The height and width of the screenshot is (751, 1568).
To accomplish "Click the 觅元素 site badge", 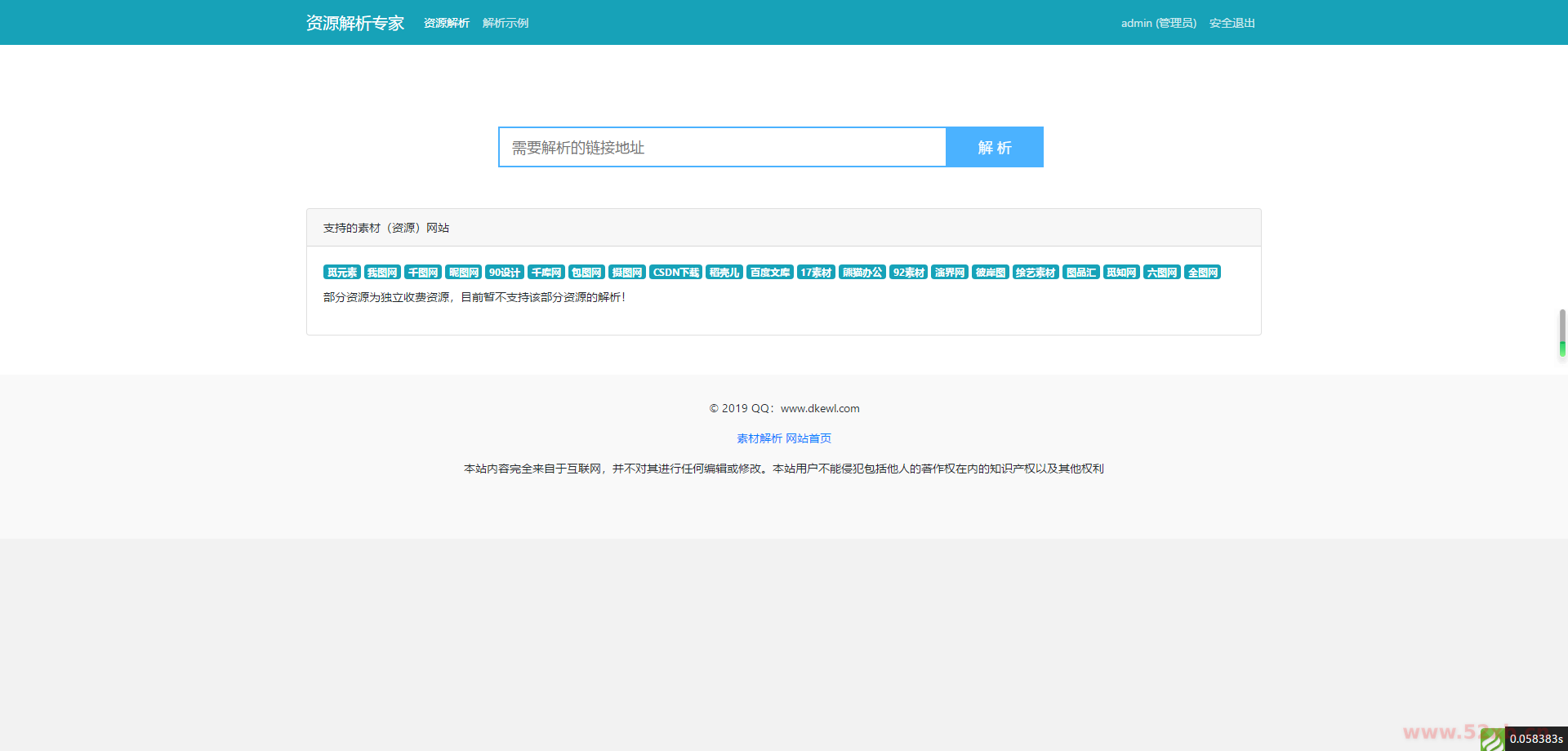I will pyautogui.click(x=341, y=272).
